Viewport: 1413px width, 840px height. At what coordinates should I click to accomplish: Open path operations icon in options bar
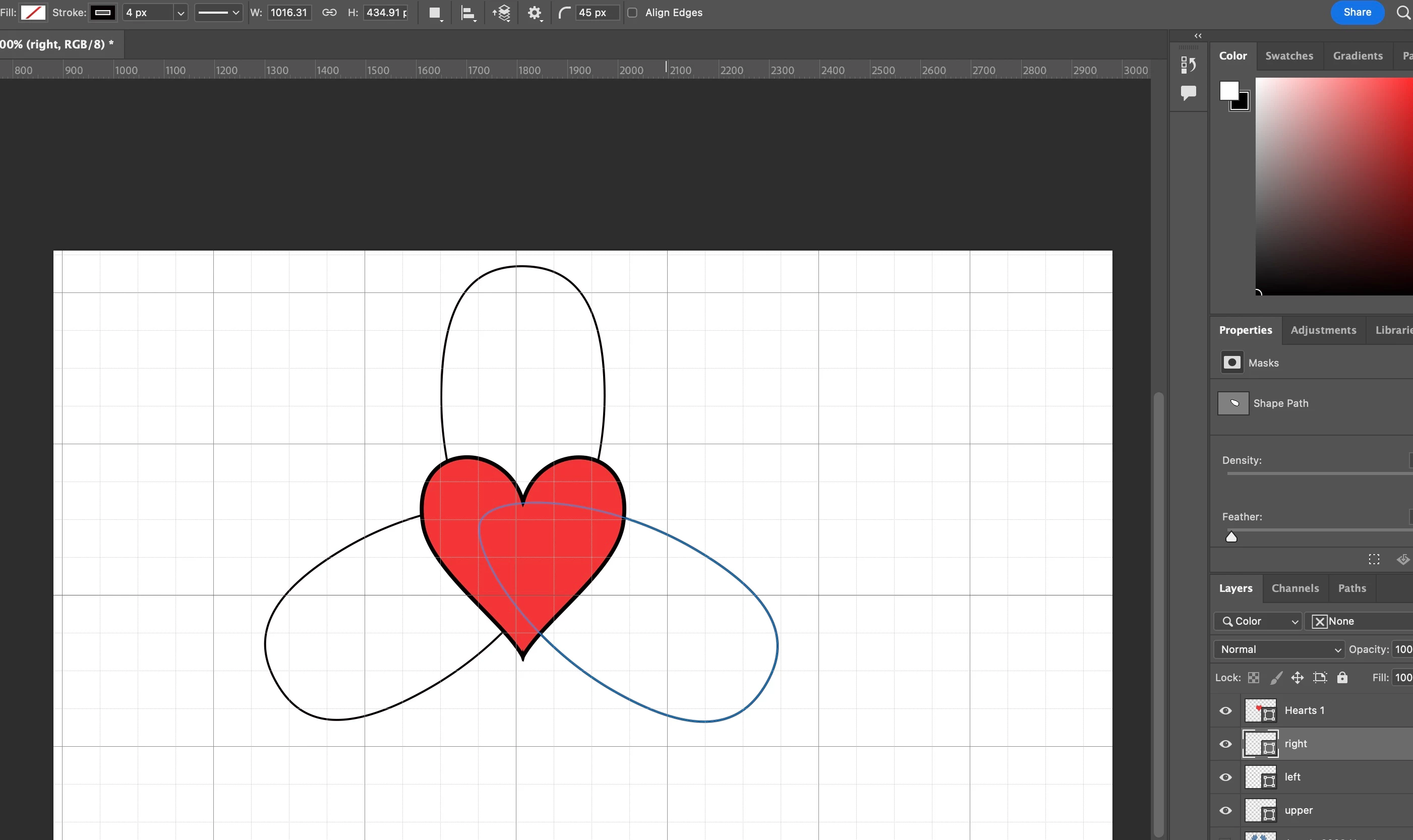click(x=435, y=13)
